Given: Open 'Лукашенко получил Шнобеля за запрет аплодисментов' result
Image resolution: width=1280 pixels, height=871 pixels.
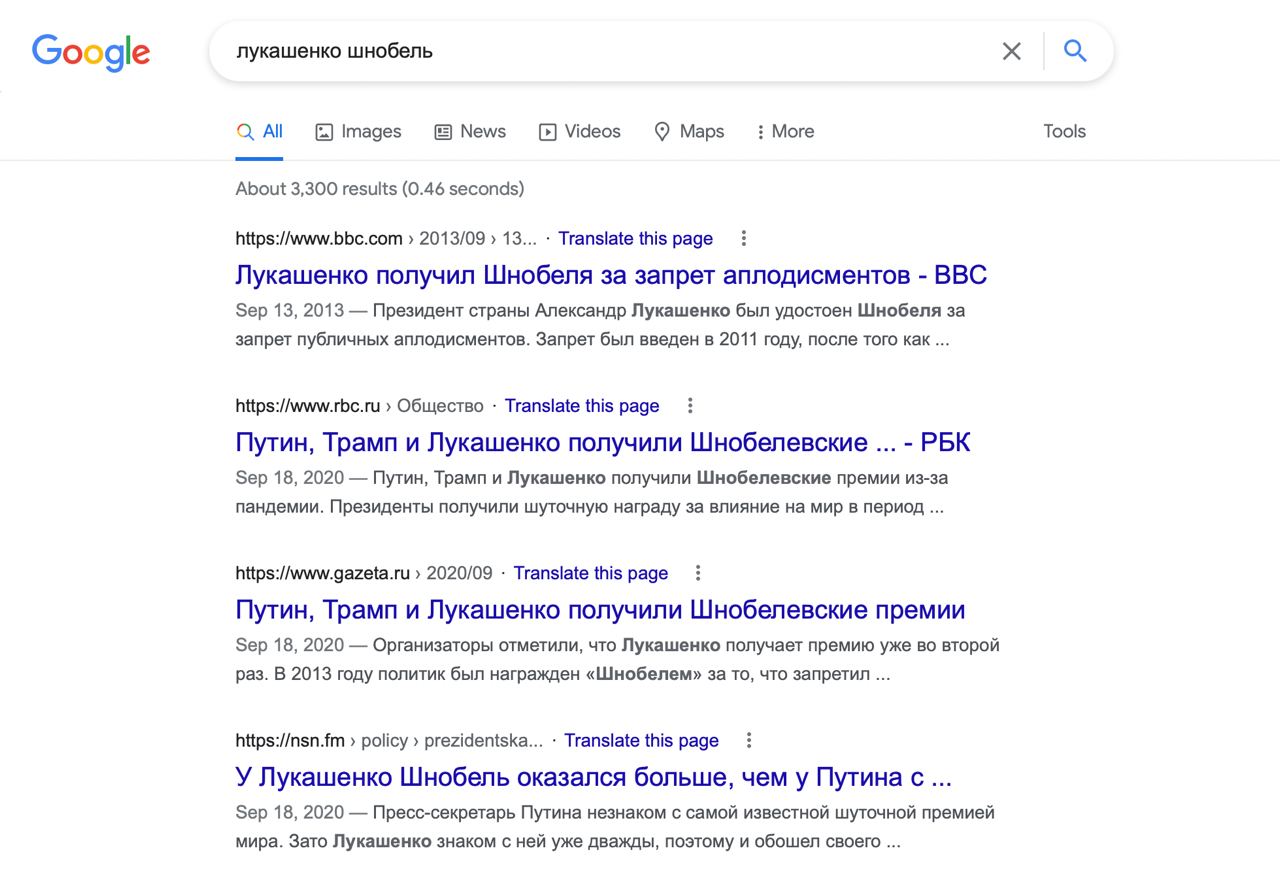Looking at the screenshot, I should coord(611,275).
